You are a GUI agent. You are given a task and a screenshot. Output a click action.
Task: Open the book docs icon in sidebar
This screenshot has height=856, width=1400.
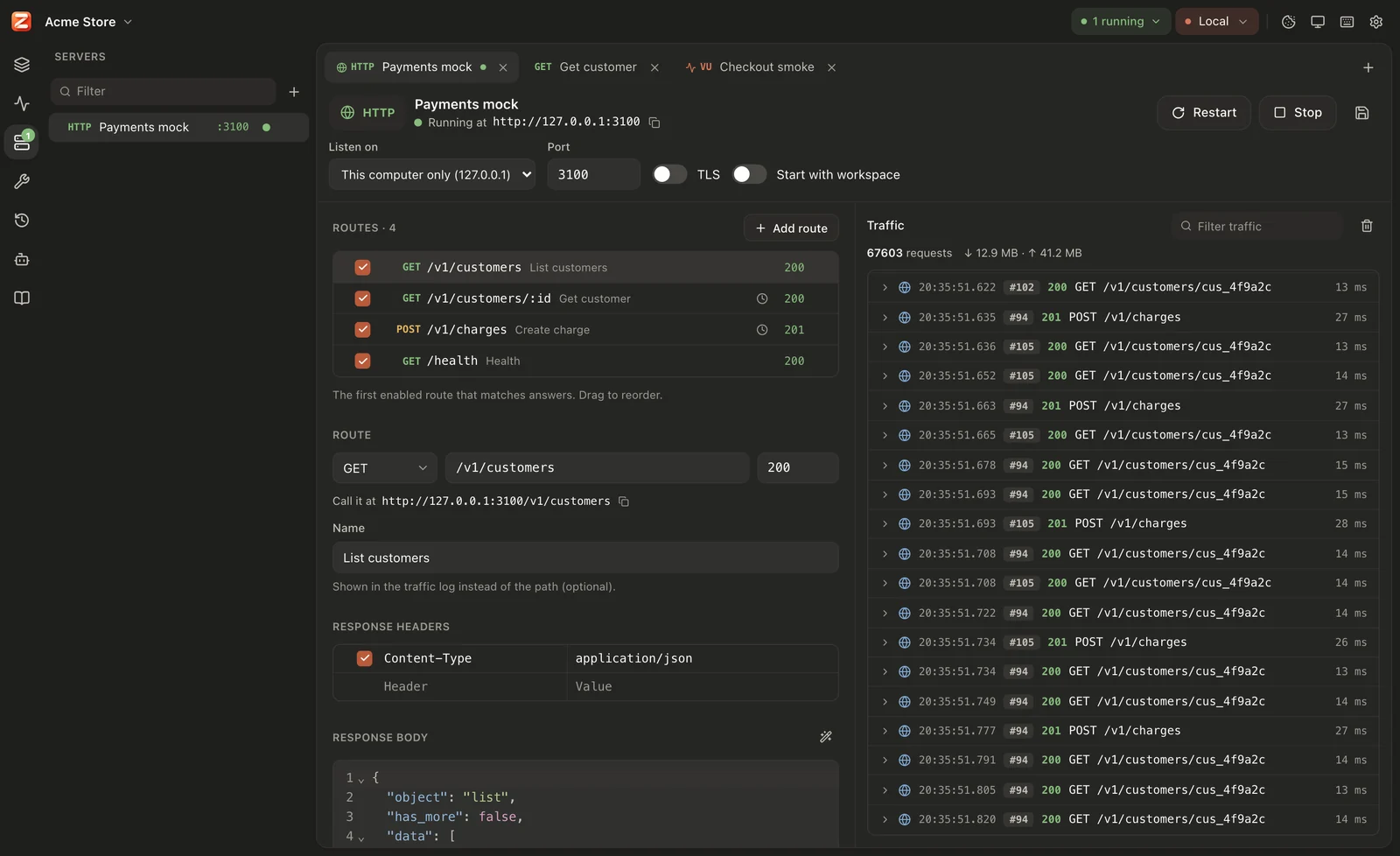point(22,298)
